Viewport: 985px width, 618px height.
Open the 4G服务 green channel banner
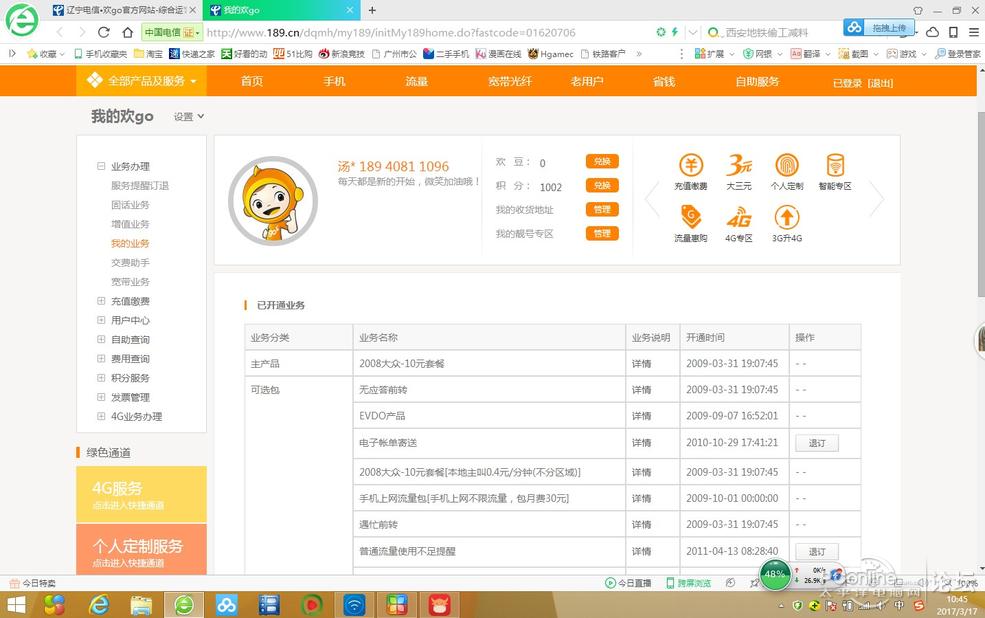(141, 494)
